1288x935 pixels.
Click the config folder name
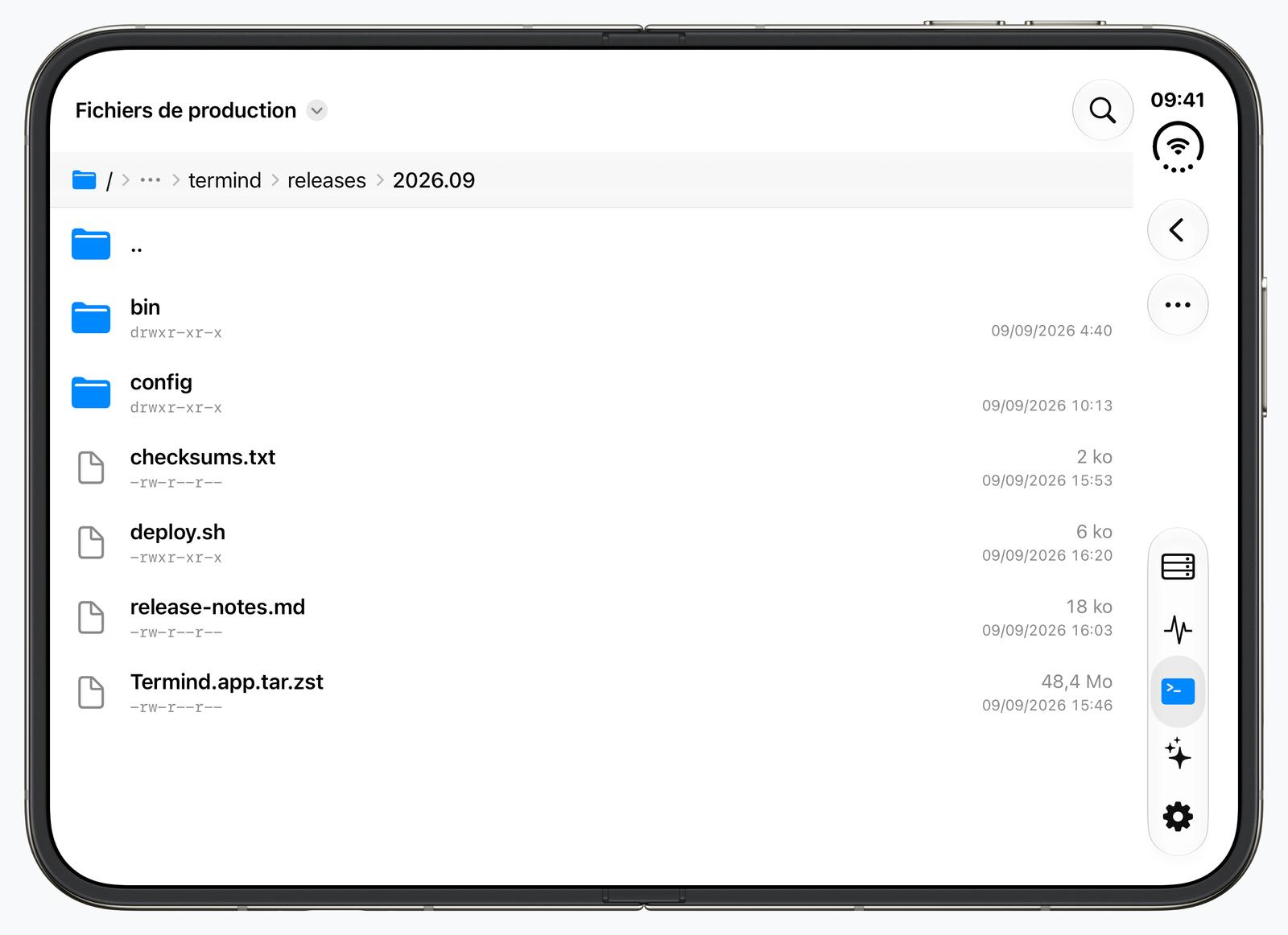coord(161,382)
